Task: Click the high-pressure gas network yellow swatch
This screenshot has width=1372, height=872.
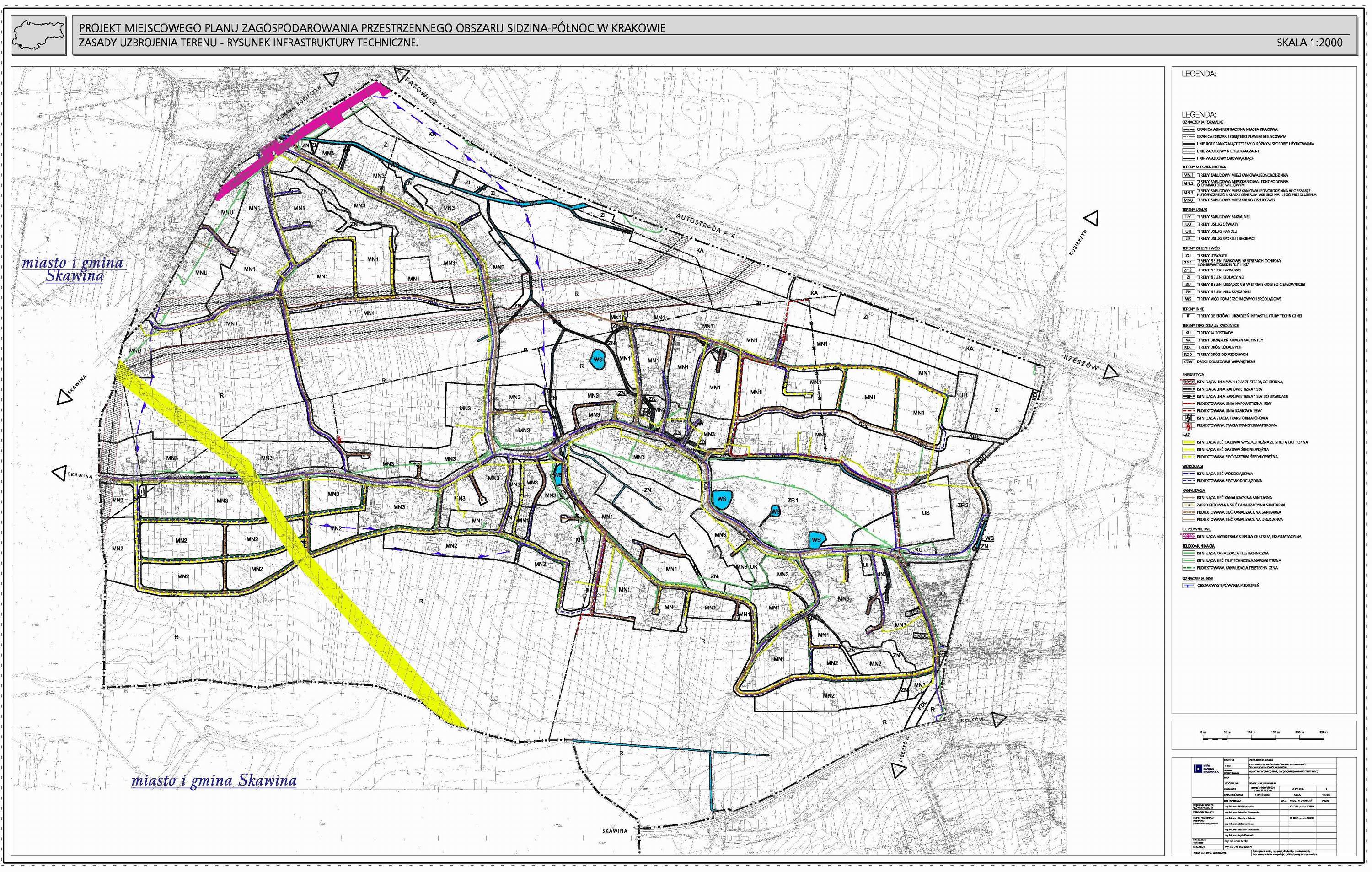Action: pos(1188,442)
